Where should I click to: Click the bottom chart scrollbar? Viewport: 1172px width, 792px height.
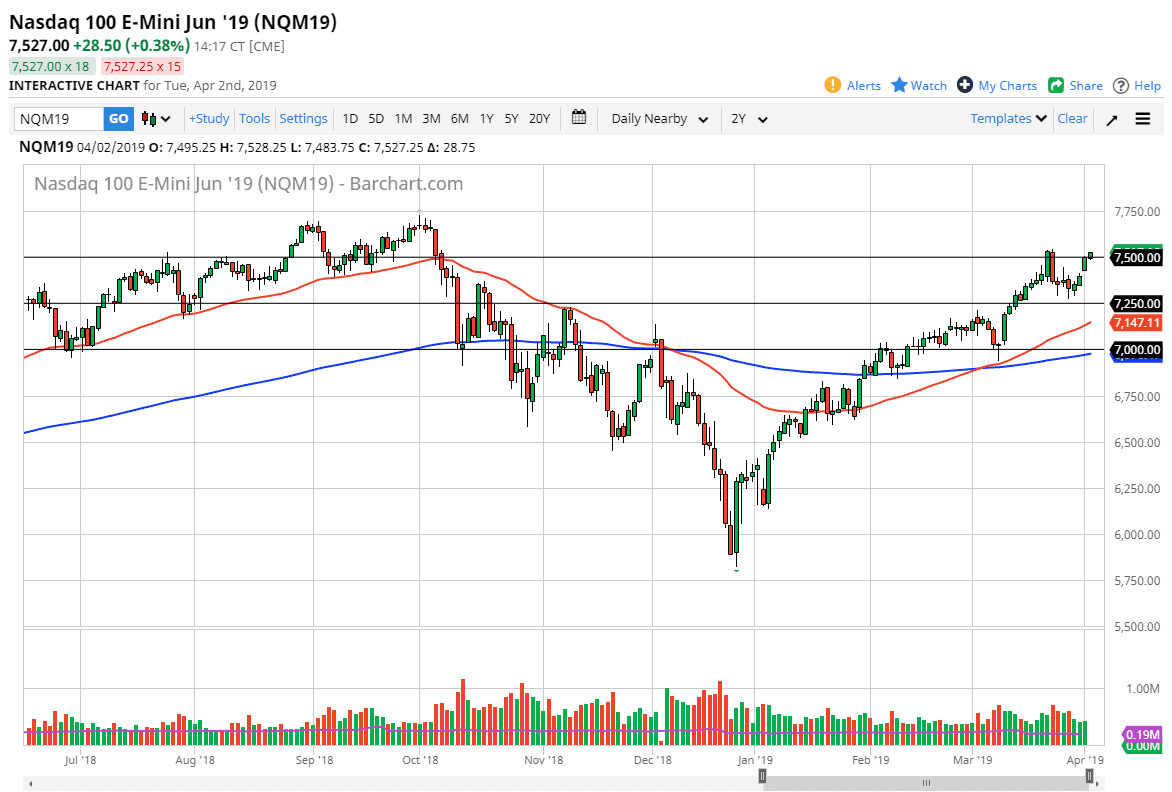[925, 776]
